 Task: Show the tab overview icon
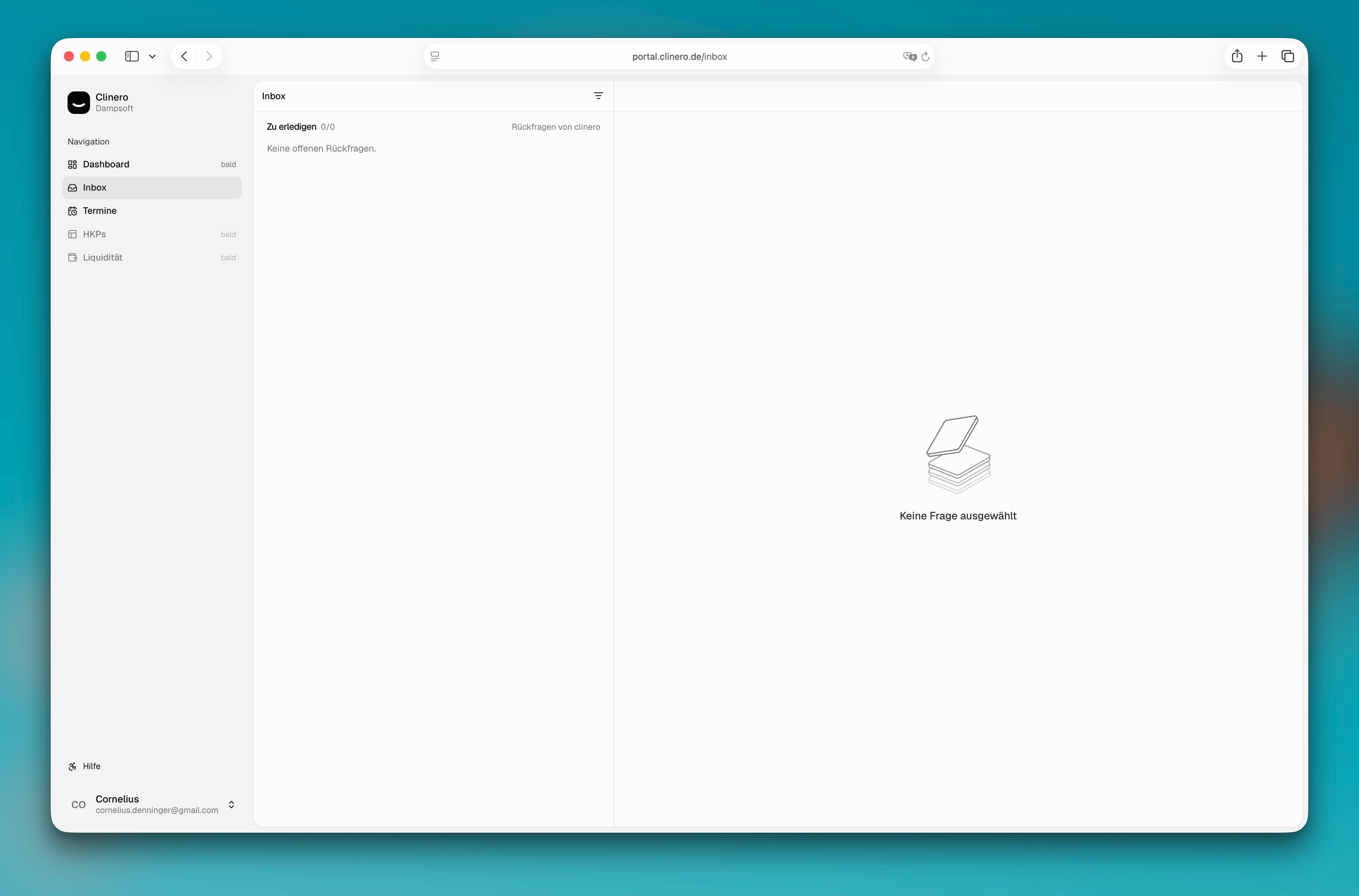(x=1288, y=56)
